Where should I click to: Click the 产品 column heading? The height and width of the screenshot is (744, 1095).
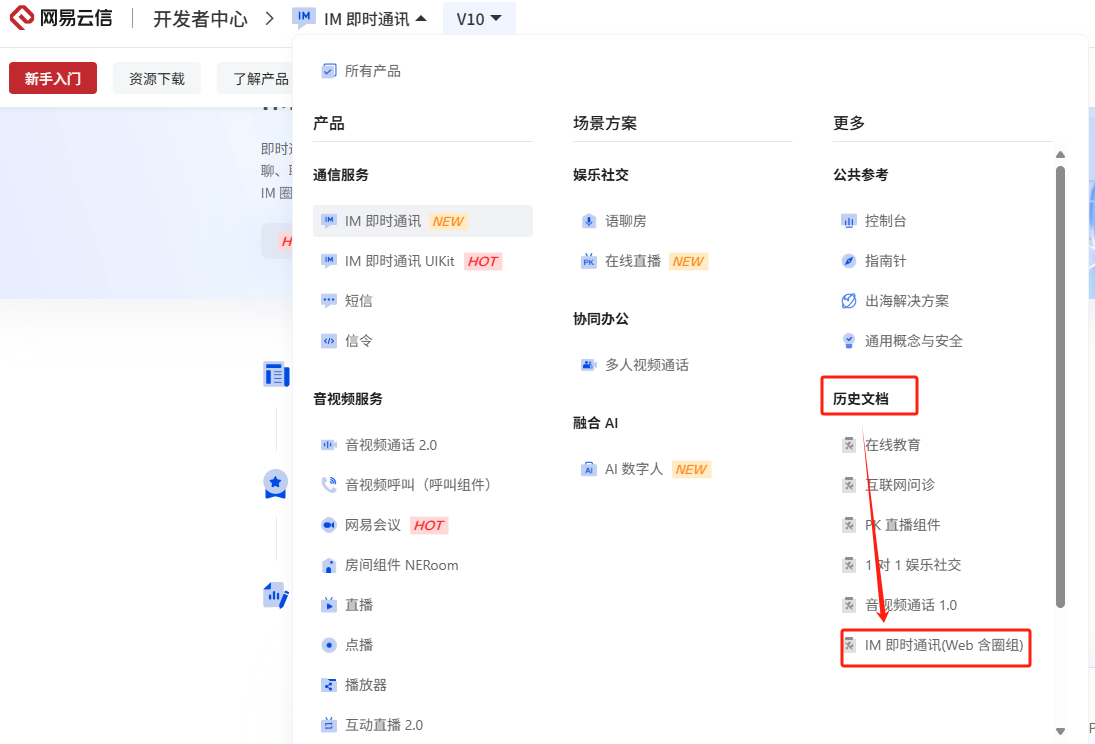328,123
